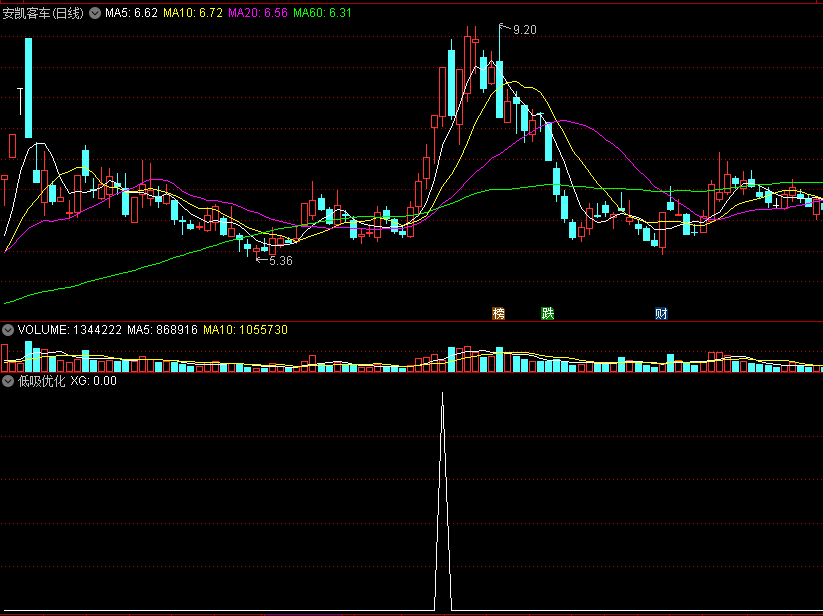Click the 低吸优化 indicator name
Image resolution: width=823 pixels, height=616 pixels.
point(41,381)
